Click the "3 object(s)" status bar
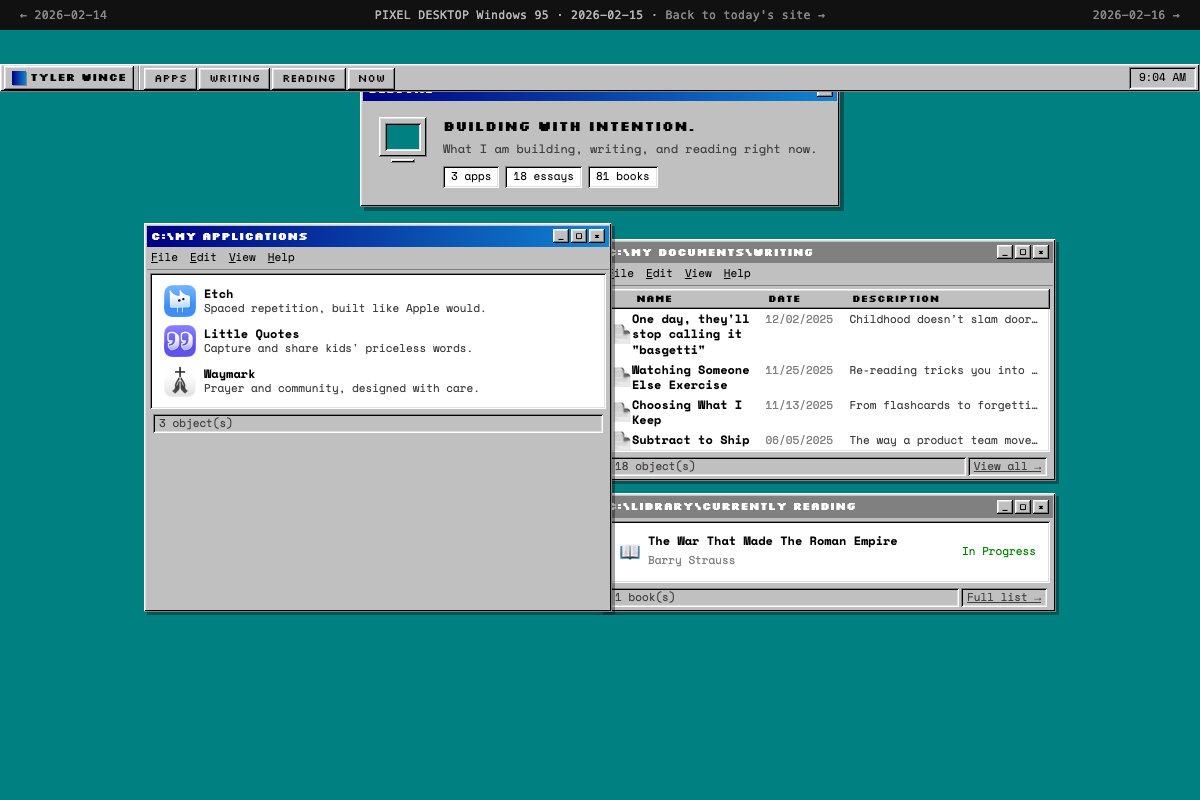Viewport: 1200px width, 800px height. click(378, 423)
